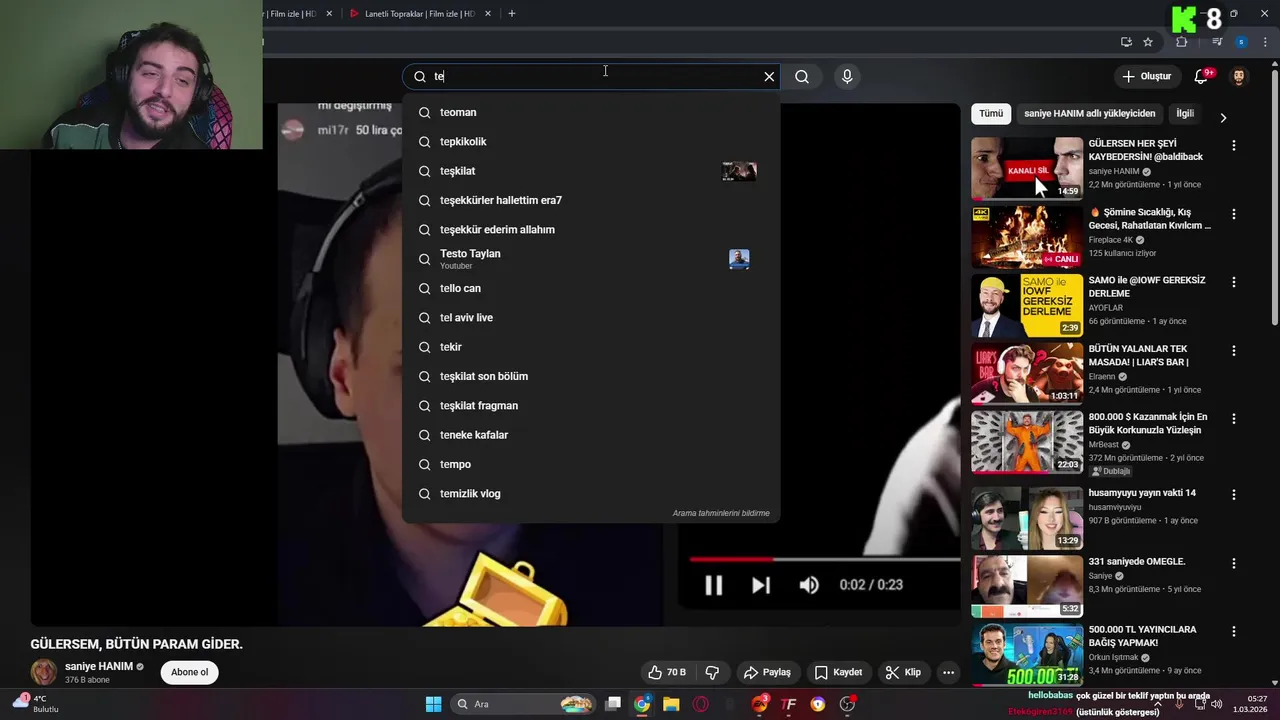The width and height of the screenshot is (1280, 720).
Task: Clear the YouTube search box text
Action: [x=769, y=76]
